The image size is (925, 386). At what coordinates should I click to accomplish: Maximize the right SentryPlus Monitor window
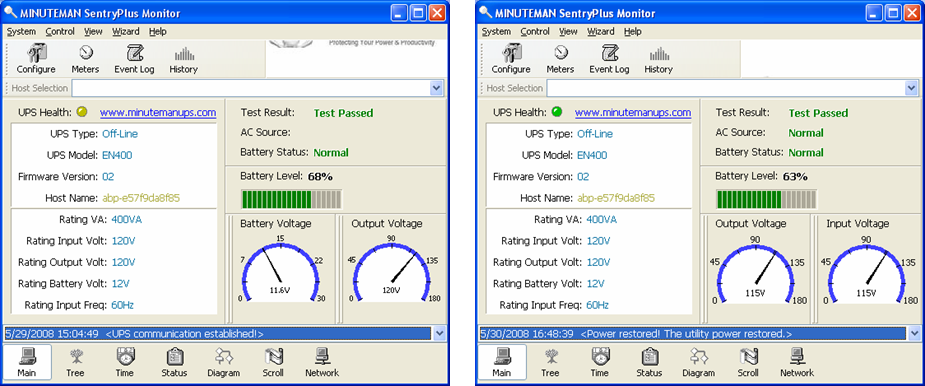[x=893, y=13]
